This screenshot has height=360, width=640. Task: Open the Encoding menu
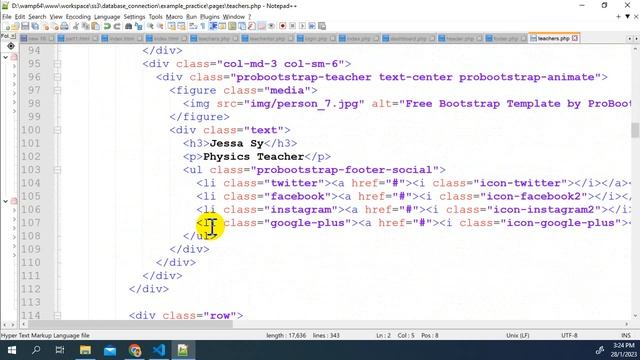coord(78,17)
